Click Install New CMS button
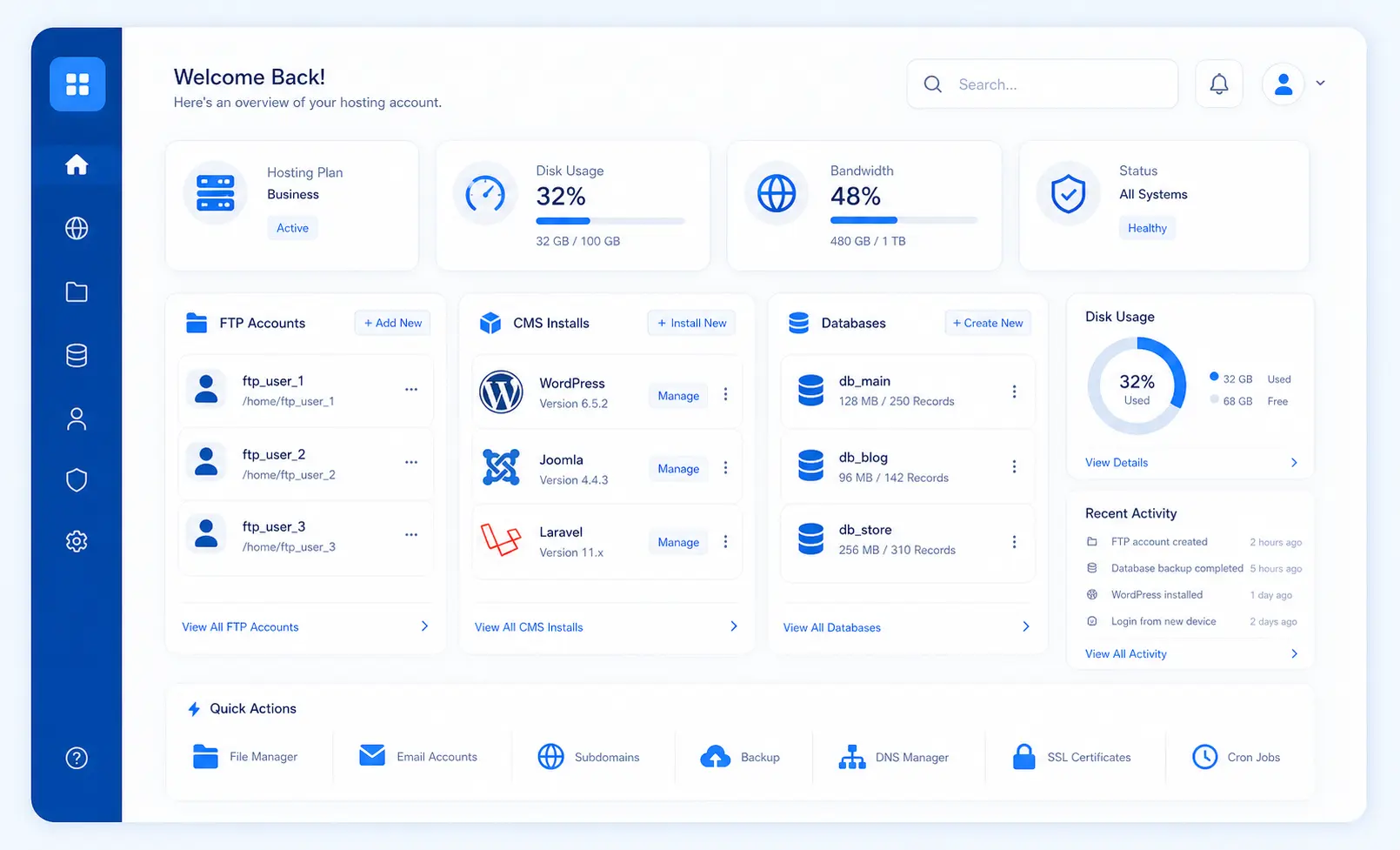This screenshot has width=1400, height=850. 692,323
